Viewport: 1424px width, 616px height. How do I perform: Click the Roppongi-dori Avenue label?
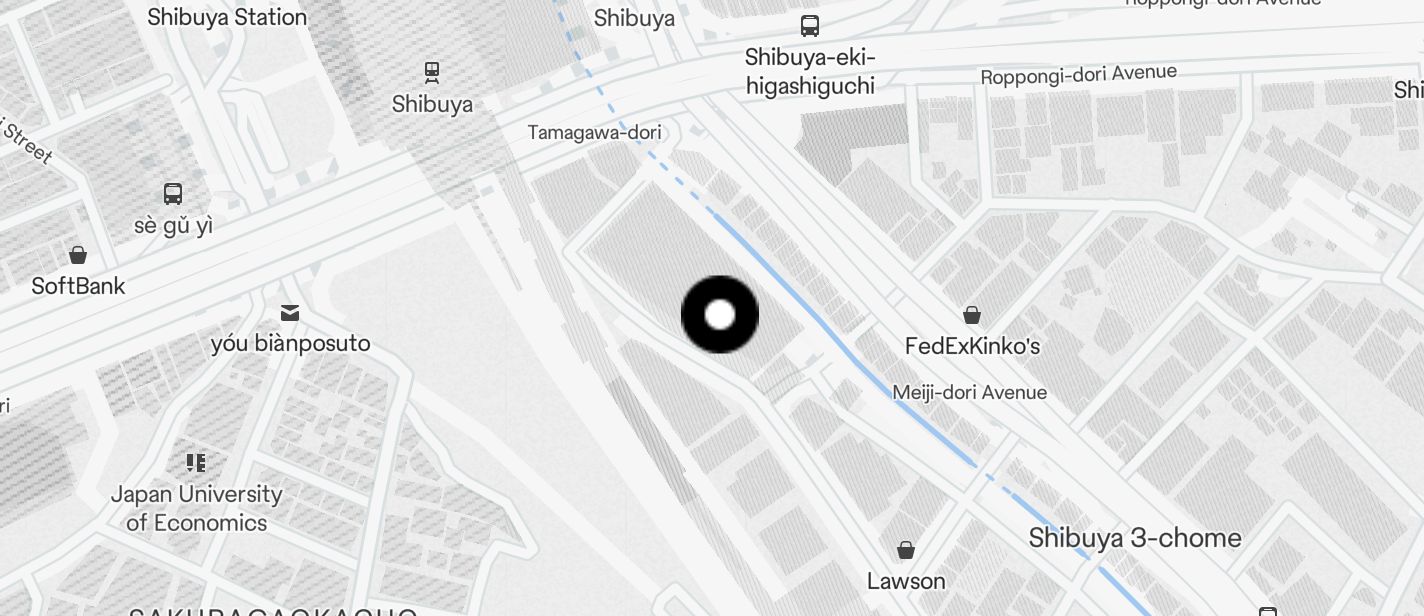tap(1079, 75)
